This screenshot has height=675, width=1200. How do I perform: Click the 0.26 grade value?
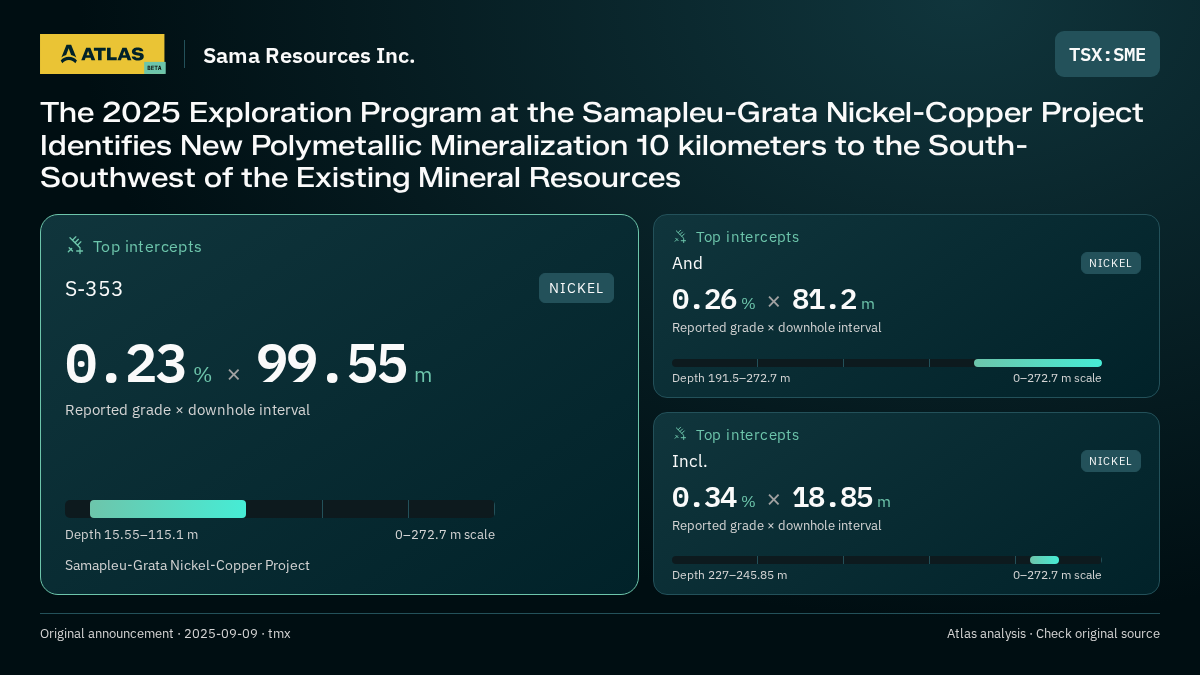(x=704, y=300)
